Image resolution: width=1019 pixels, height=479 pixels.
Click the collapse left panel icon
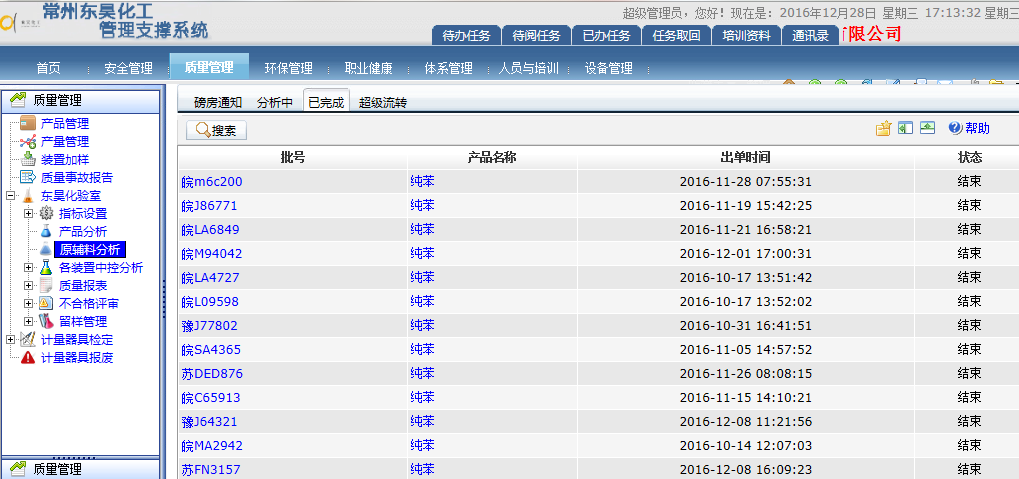tap(905, 128)
